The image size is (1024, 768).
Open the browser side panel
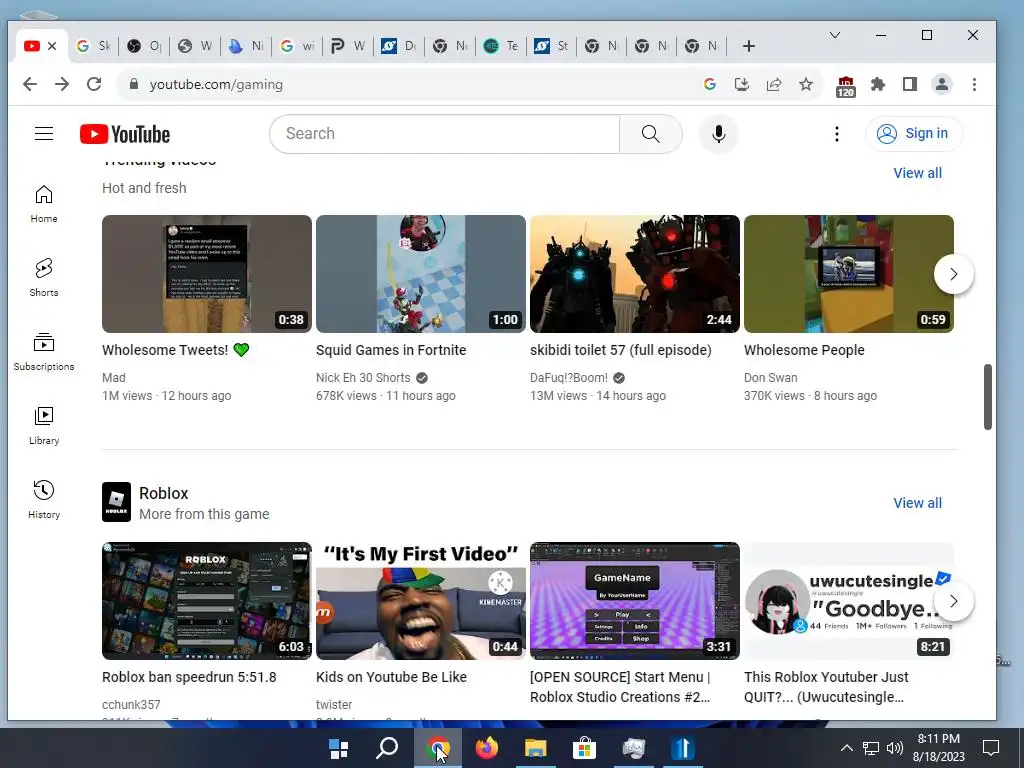910,84
